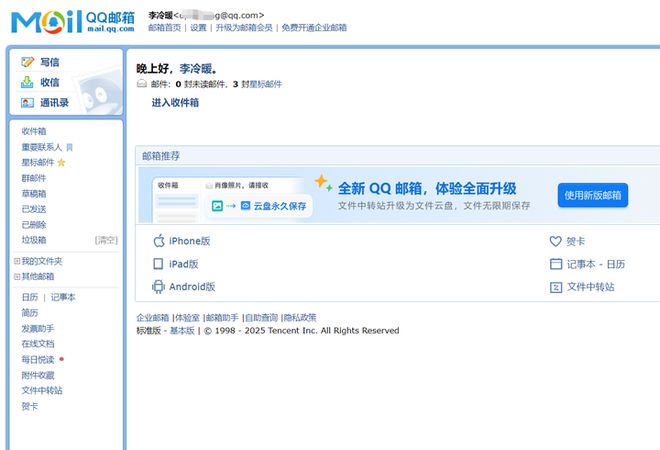Click 使用新版邮箱 button
This screenshot has height=450, width=660.
[592, 195]
